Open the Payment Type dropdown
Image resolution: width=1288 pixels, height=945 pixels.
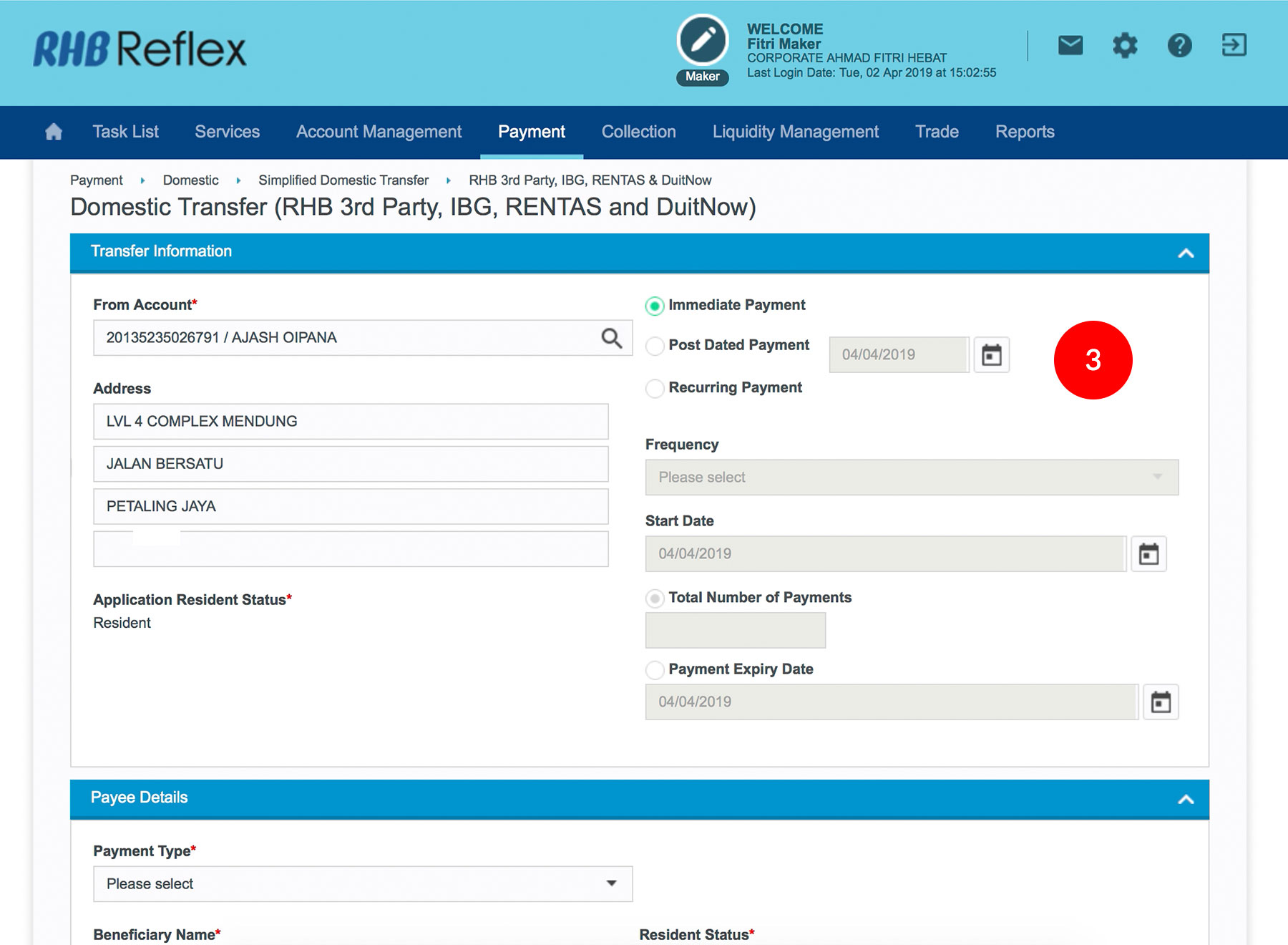[x=363, y=884]
